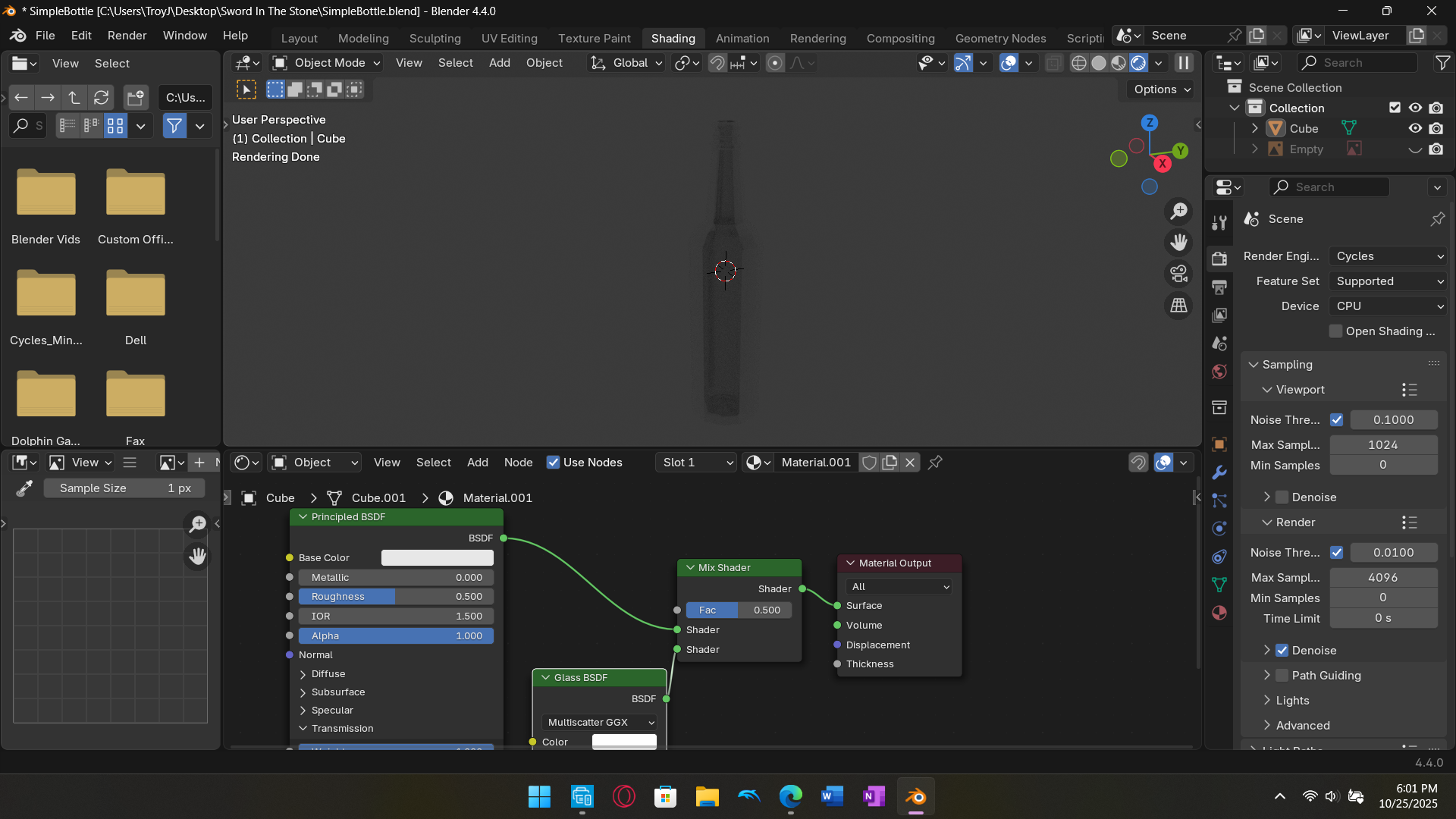Click Principled BSDF Base Color swatch
This screenshot has width=1456, height=819.
click(x=438, y=558)
